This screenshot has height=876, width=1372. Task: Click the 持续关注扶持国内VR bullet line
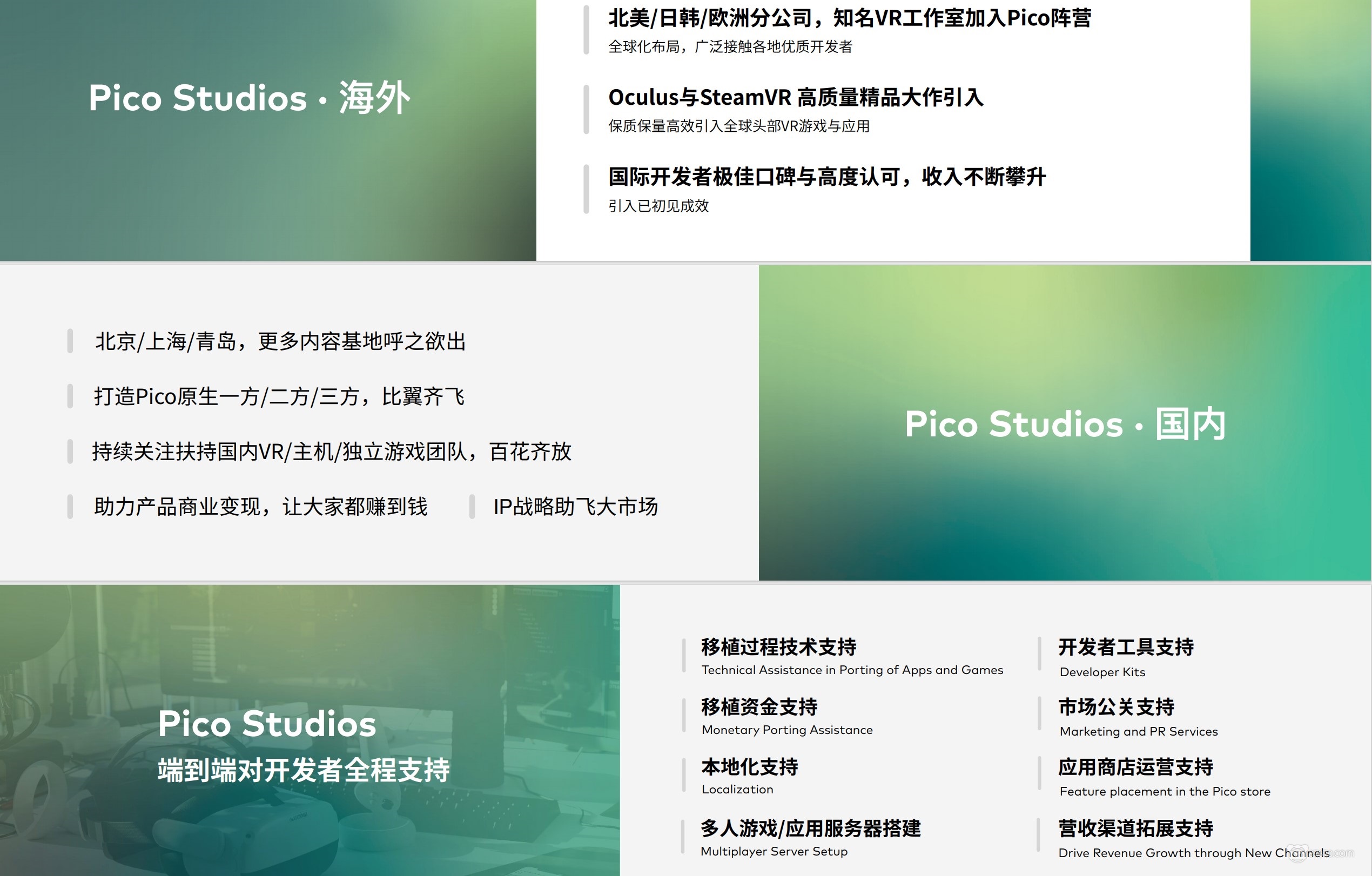332,452
